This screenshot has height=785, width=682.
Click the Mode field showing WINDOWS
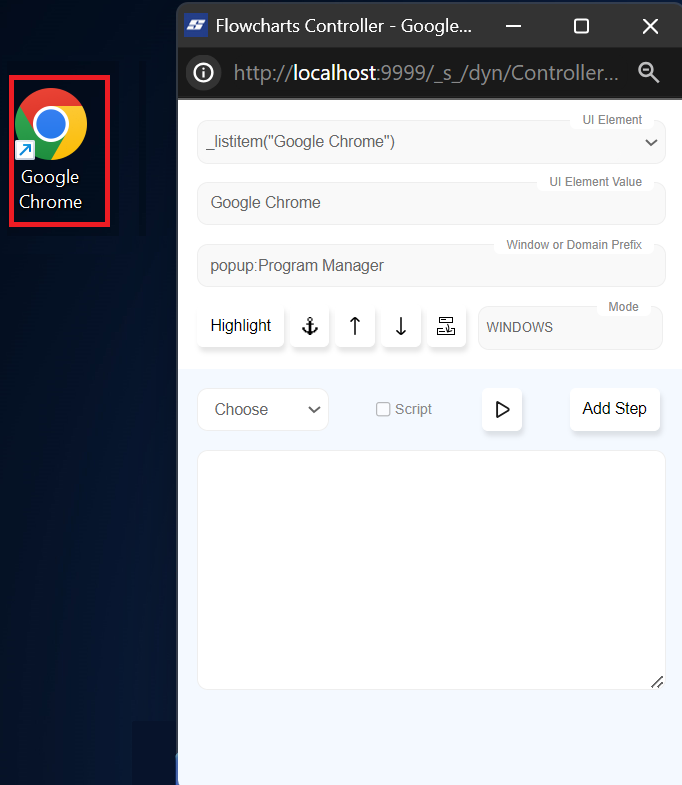coord(569,328)
